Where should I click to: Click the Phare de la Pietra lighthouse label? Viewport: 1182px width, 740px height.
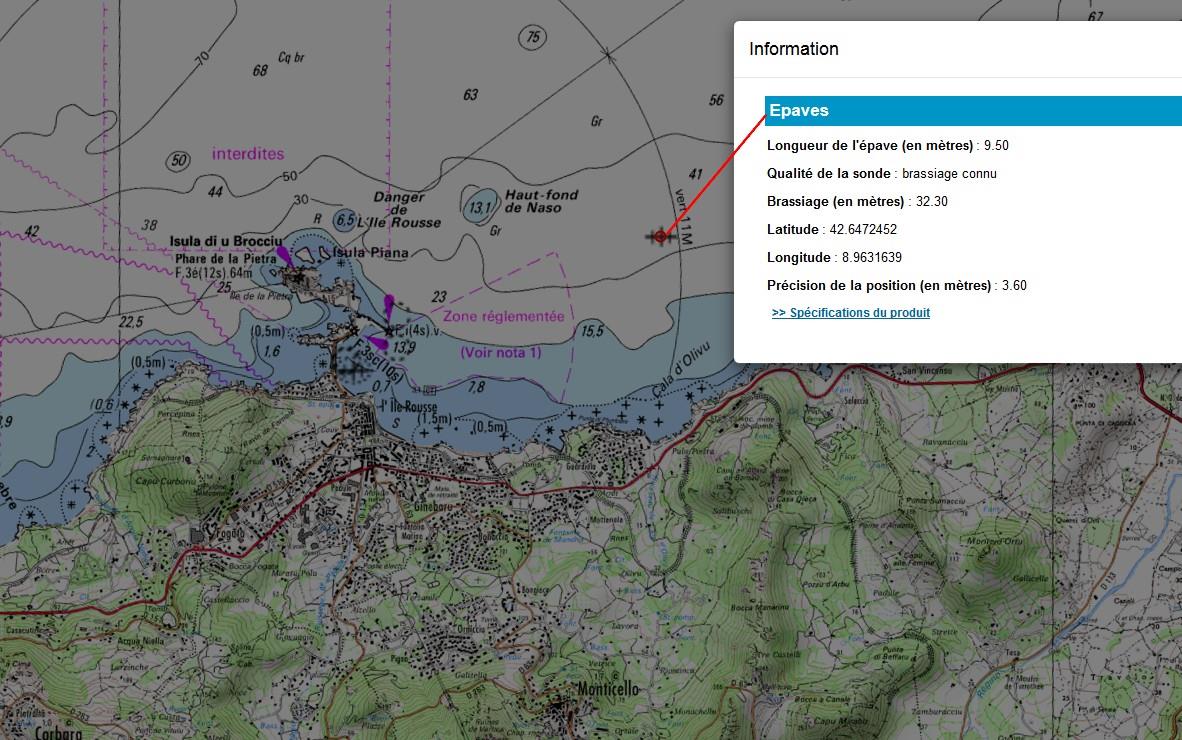click(x=225, y=258)
